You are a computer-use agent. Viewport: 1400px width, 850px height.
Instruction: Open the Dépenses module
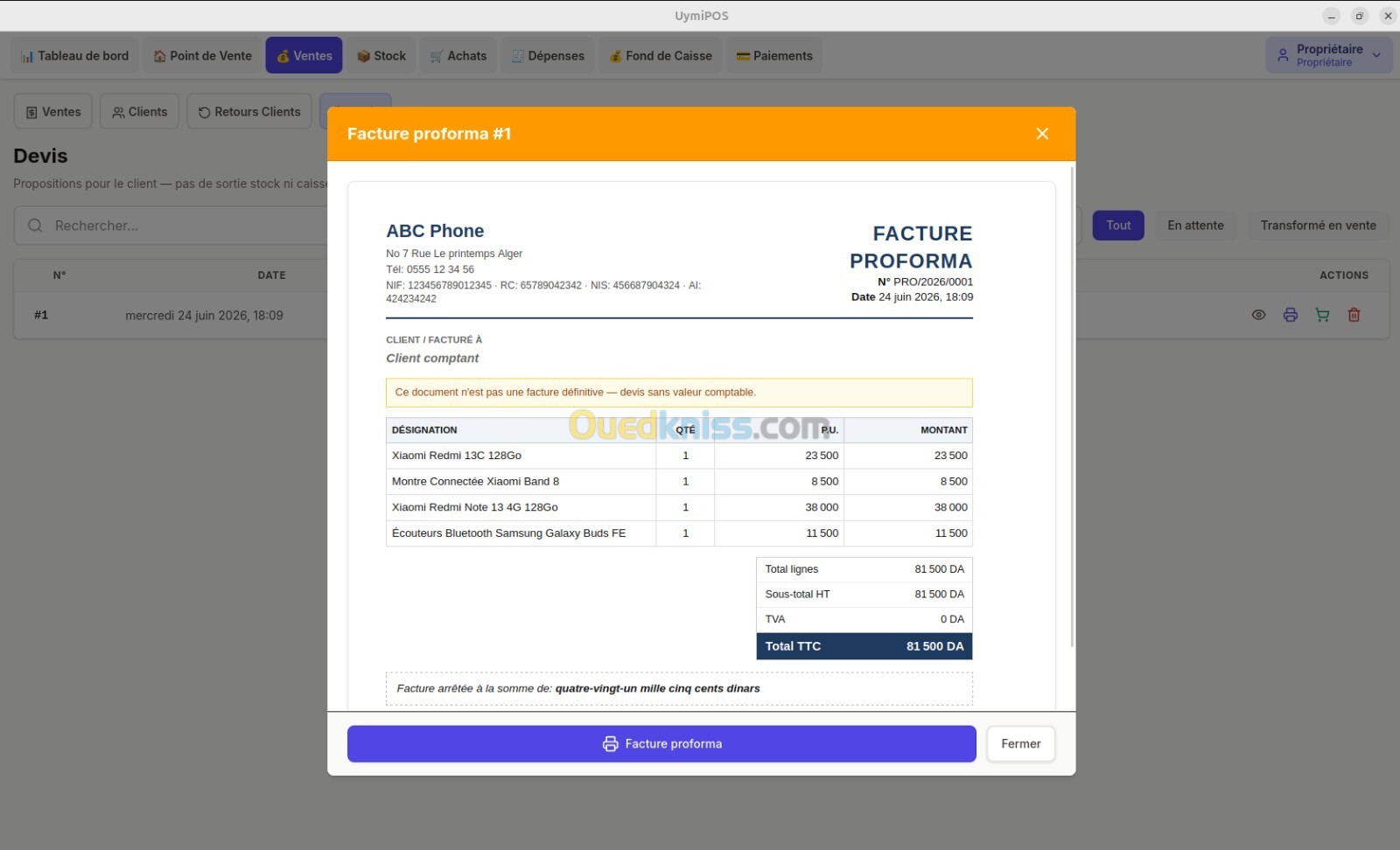(547, 55)
